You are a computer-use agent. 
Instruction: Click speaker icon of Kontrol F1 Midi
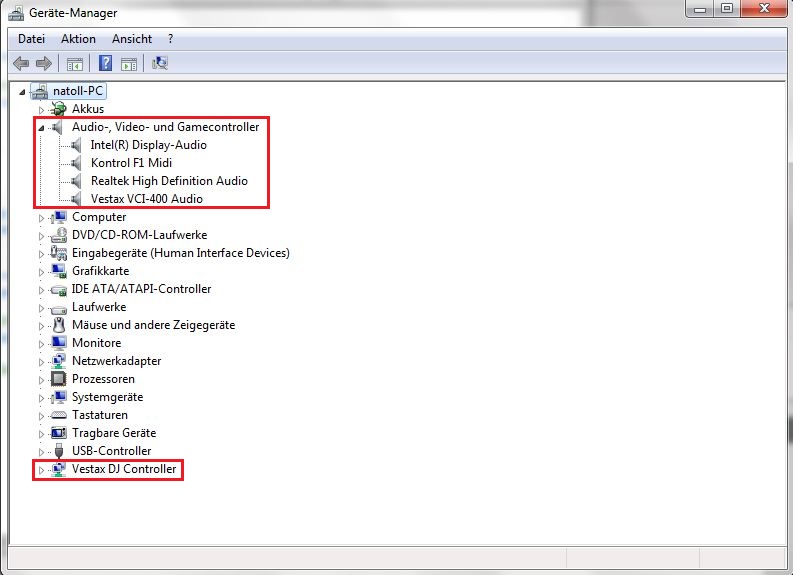tap(76, 163)
